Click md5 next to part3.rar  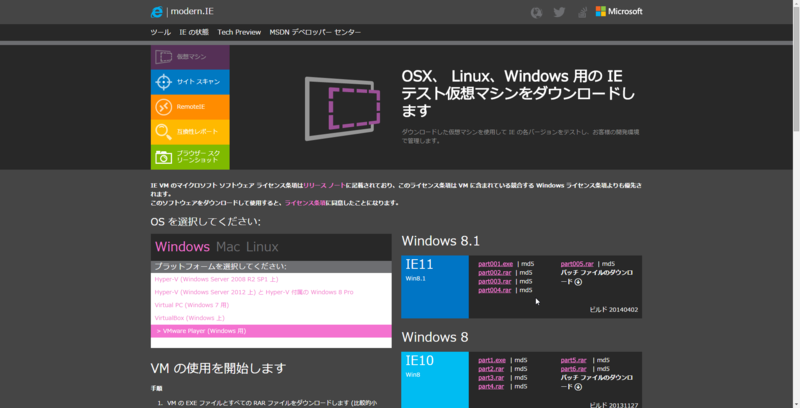pyautogui.click(x=521, y=377)
